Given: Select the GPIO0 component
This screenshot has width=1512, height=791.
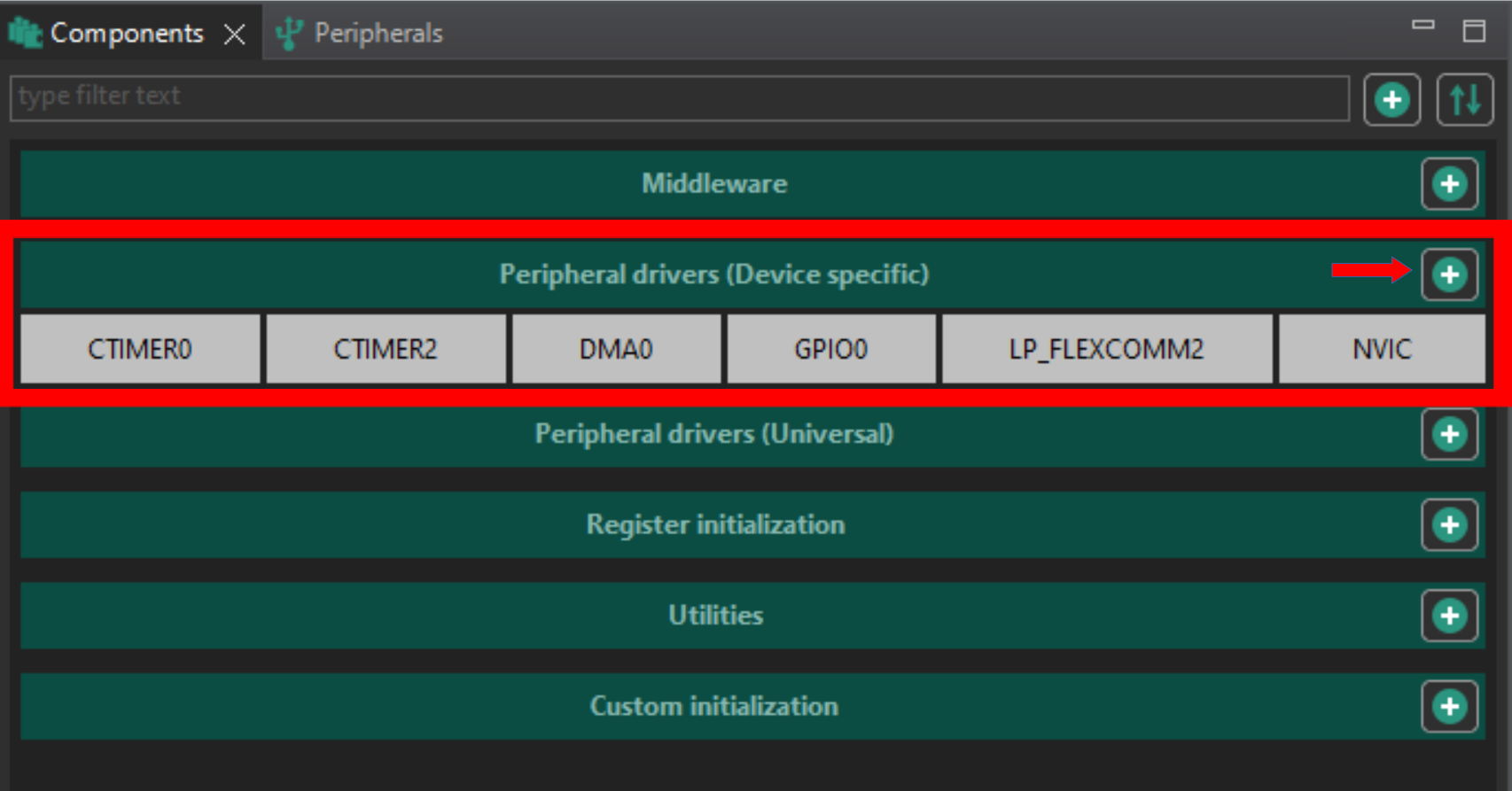Looking at the screenshot, I should point(830,349).
